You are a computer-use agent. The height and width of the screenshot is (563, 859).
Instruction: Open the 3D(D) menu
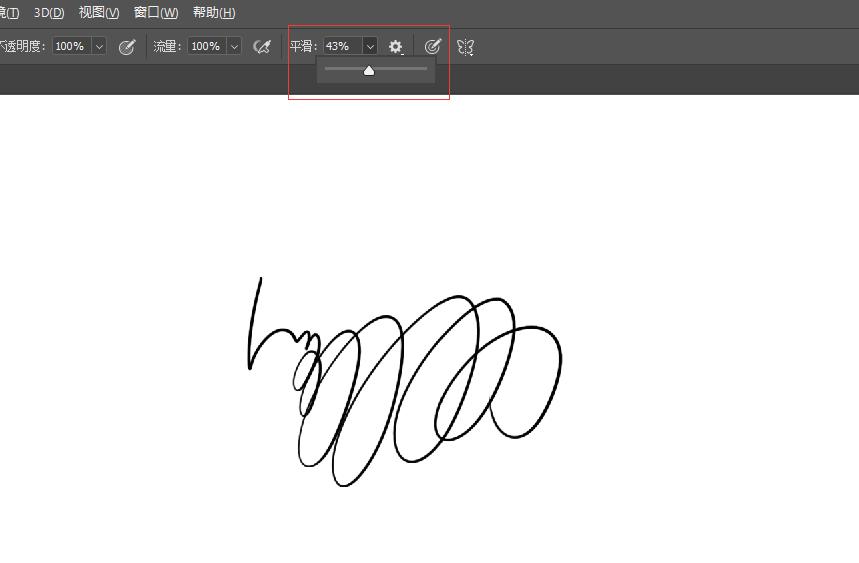(x=49, y=12)
